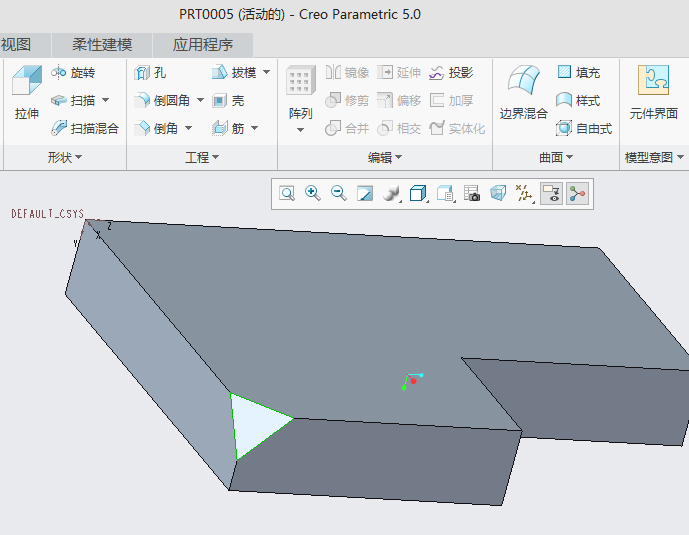Image resolution: width=689 pixels, height=535 pixels.
Task: Open the 扫描混合 (Swept Blend) tool
Action: point(85,128)
